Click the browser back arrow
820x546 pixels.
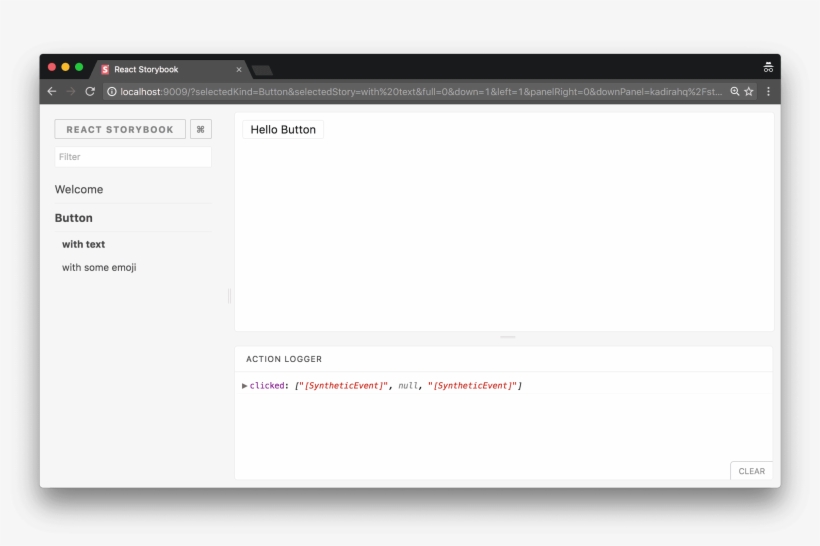tap(52, 92)
